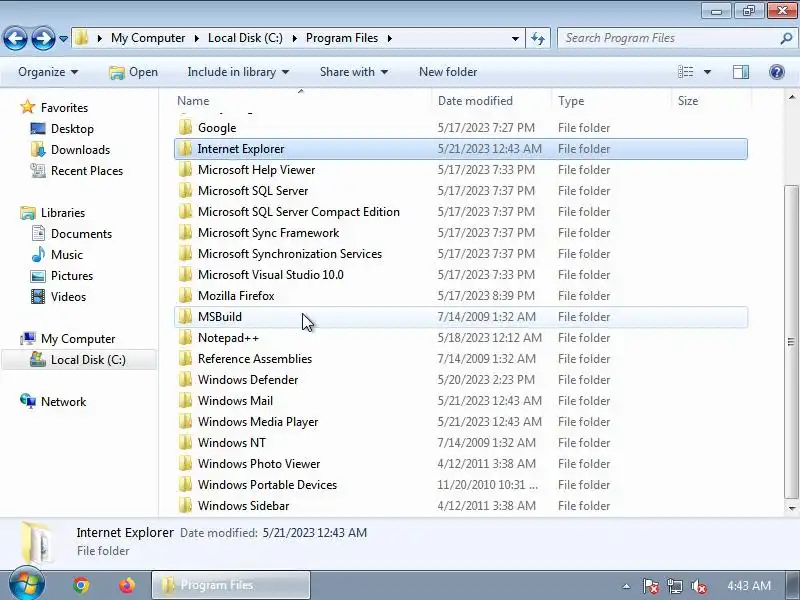
Task: Click the vertical scrollbar thumb of file list
Action: pos(791,342)
